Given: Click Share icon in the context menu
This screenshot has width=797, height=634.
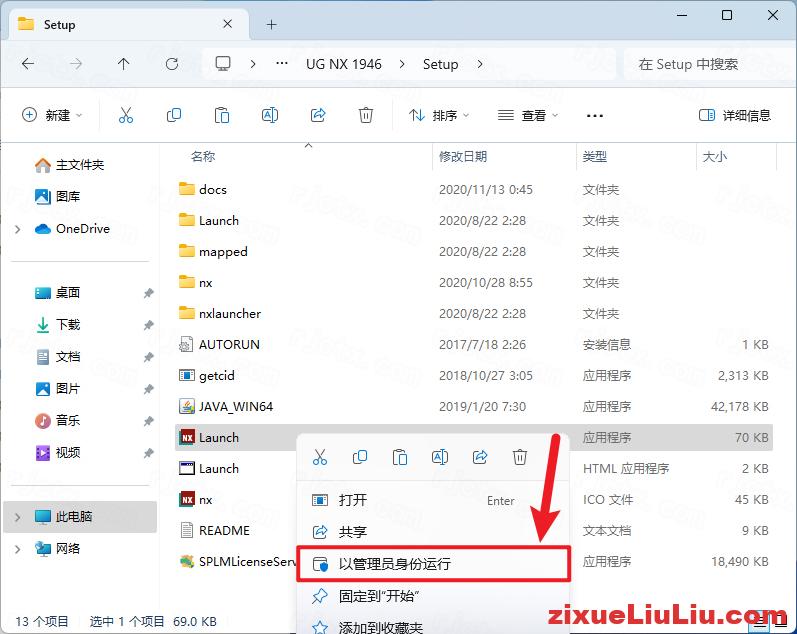Looking at the screenshot, I should 480,457.
